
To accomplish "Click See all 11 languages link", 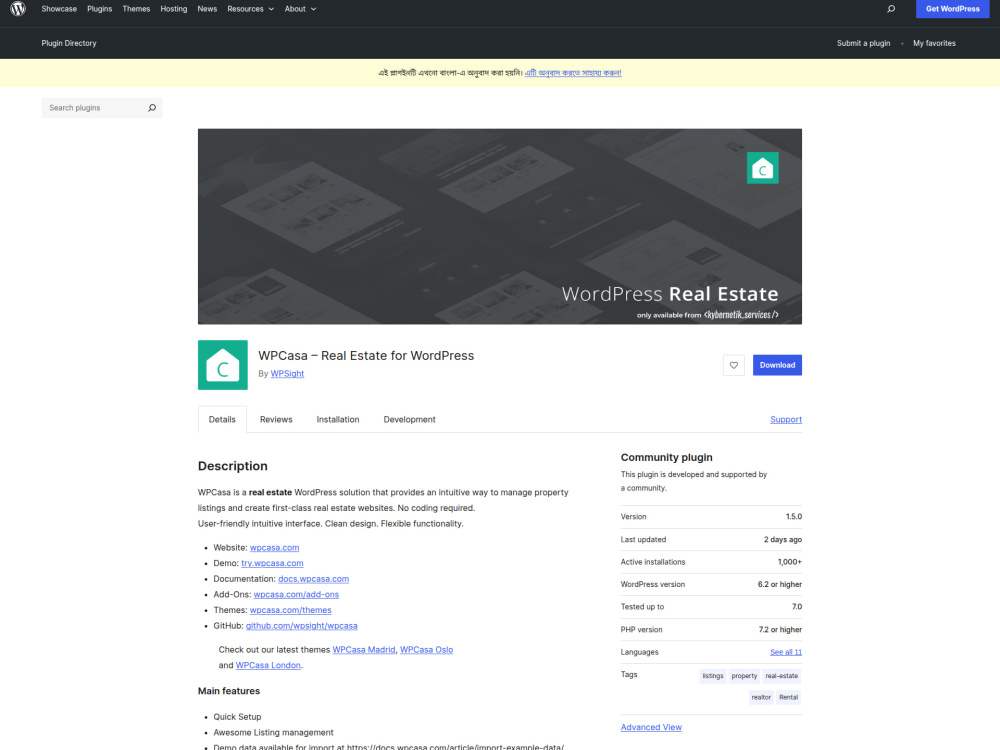I will click(786, 652).
